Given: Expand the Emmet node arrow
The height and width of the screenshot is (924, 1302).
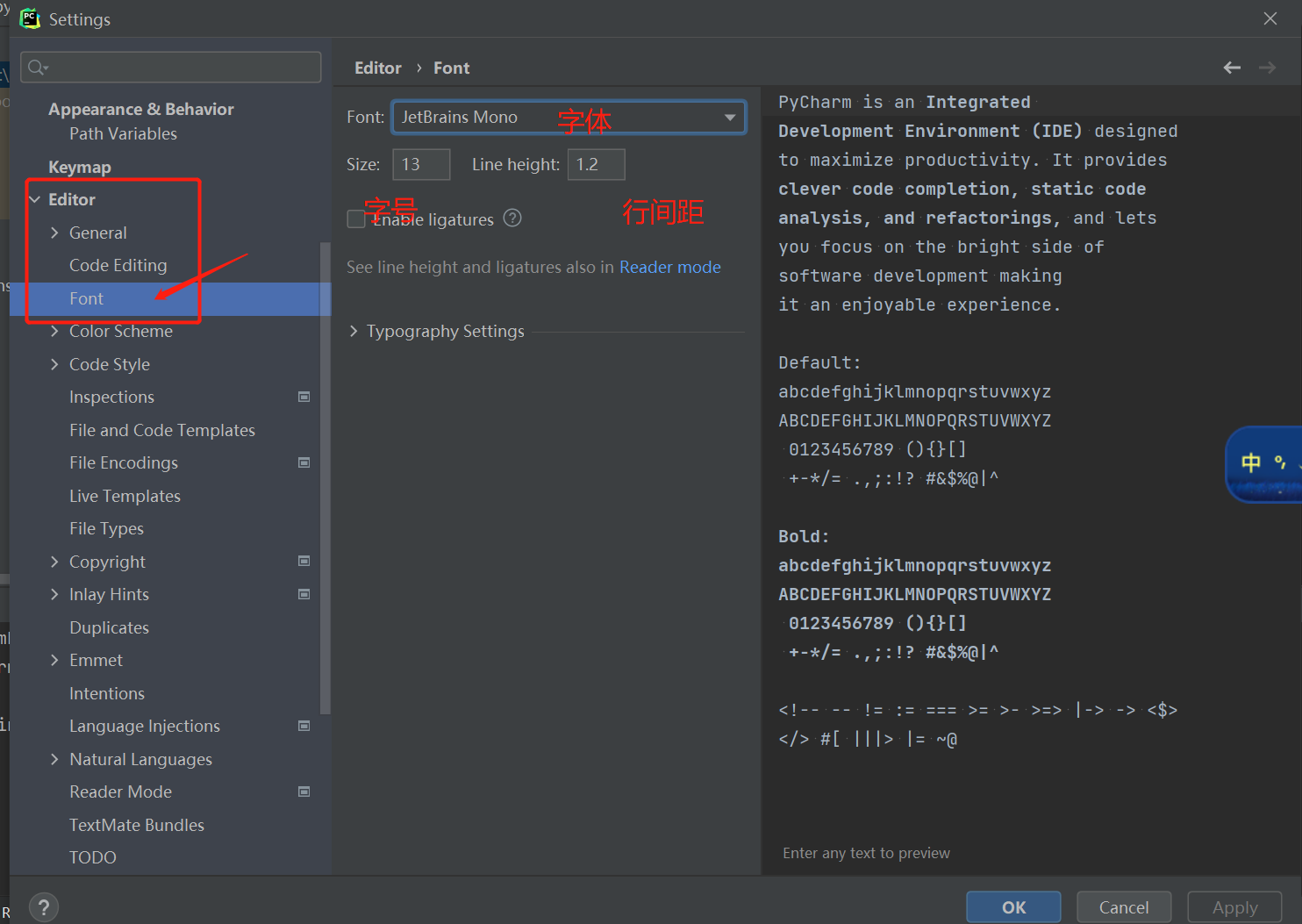Looking at the screenshot, I should click(54, 660).
